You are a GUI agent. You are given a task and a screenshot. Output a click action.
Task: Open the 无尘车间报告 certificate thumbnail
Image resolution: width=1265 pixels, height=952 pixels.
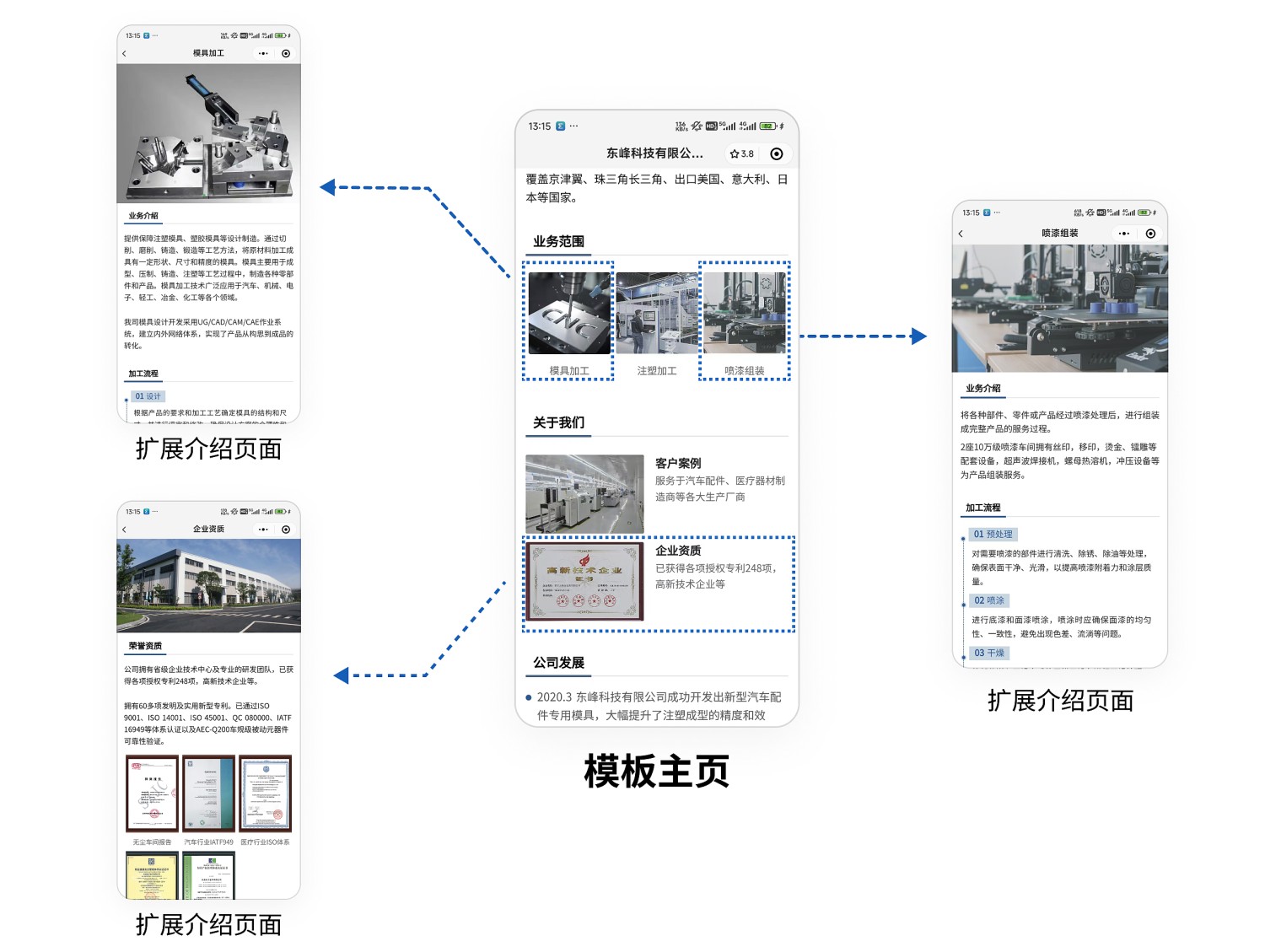click(152, 793)
